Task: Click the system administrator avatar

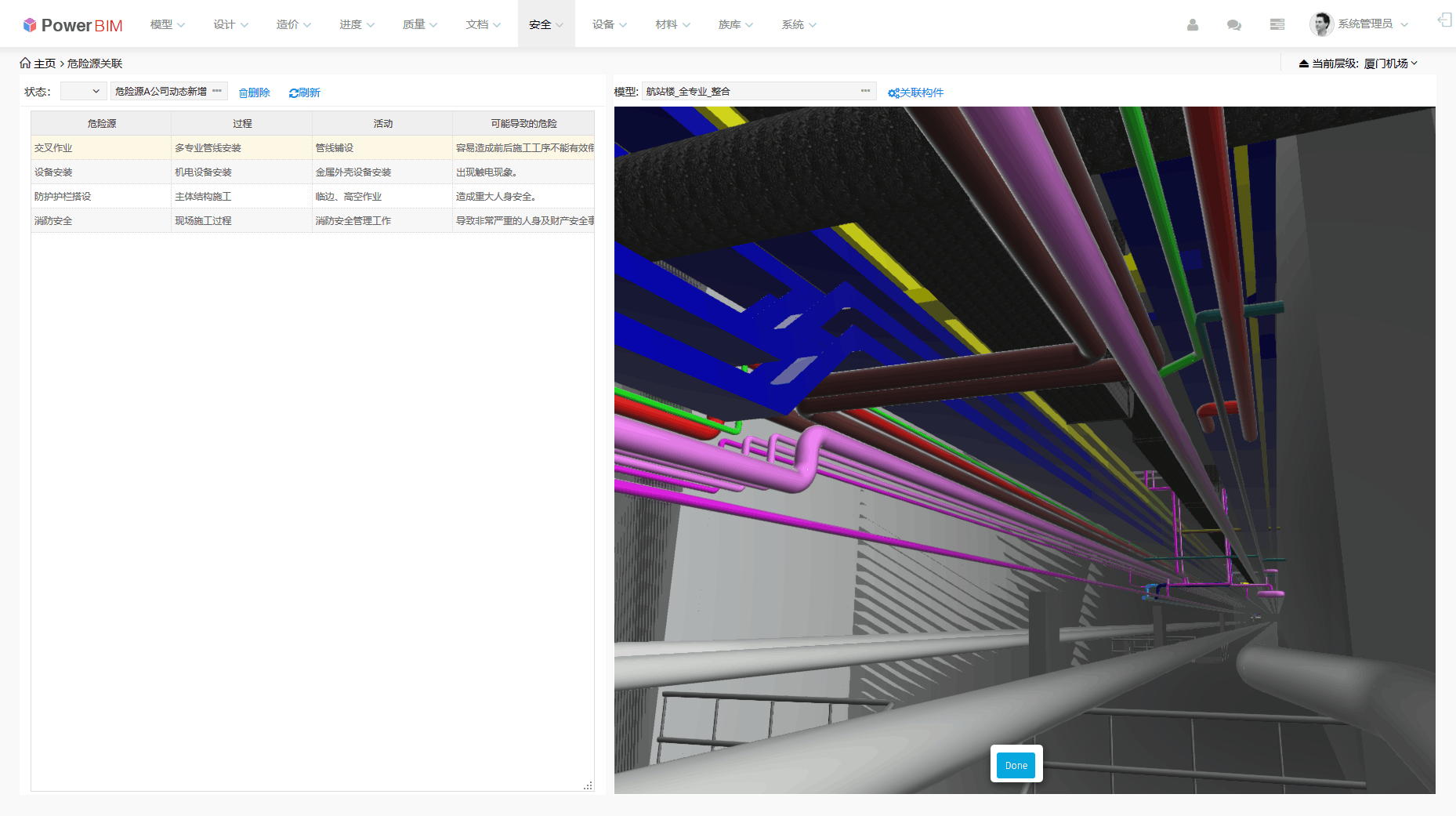Action: point(1321,24)
